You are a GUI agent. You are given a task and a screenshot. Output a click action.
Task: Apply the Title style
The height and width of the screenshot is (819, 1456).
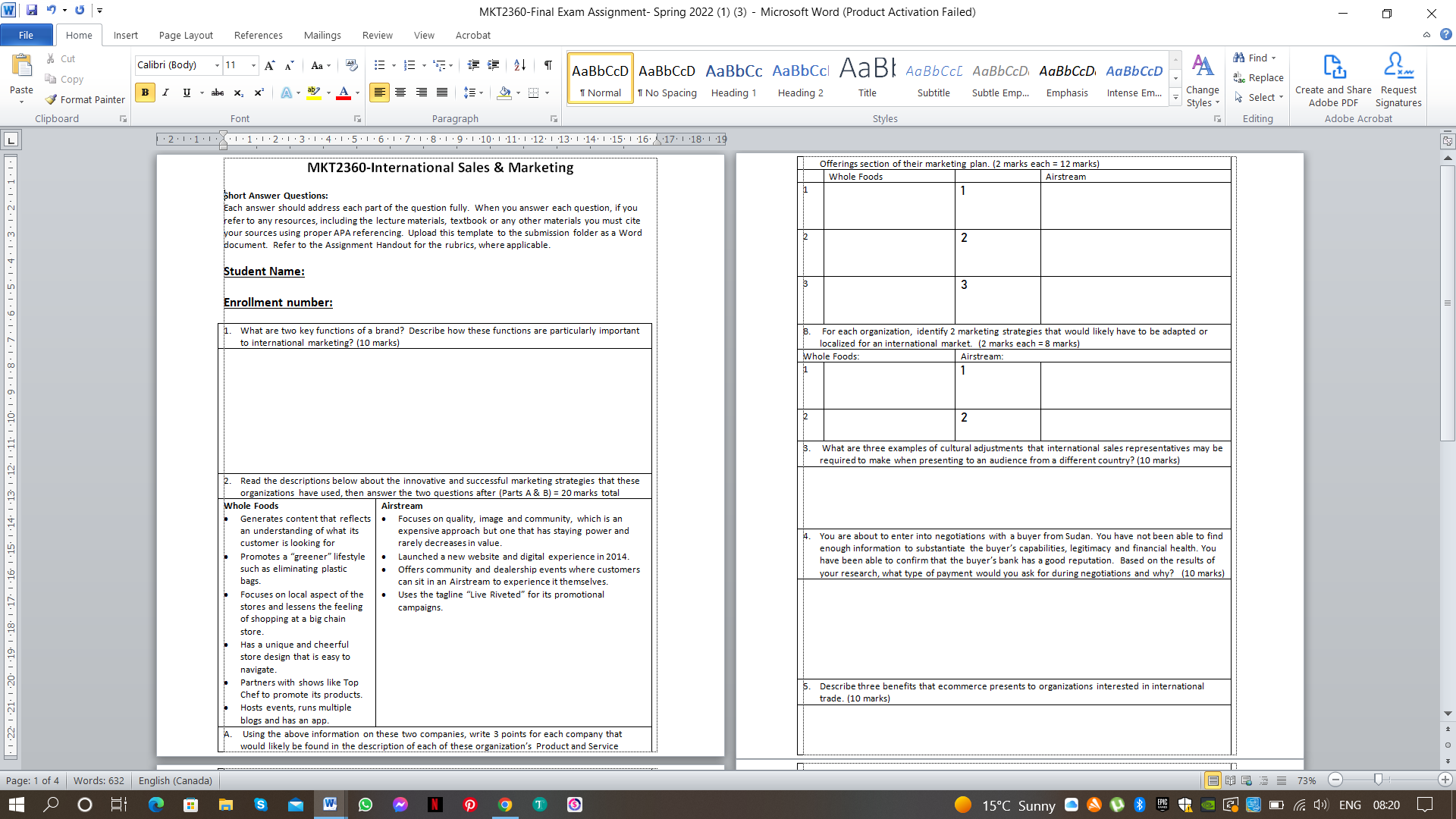pos(867,79)
